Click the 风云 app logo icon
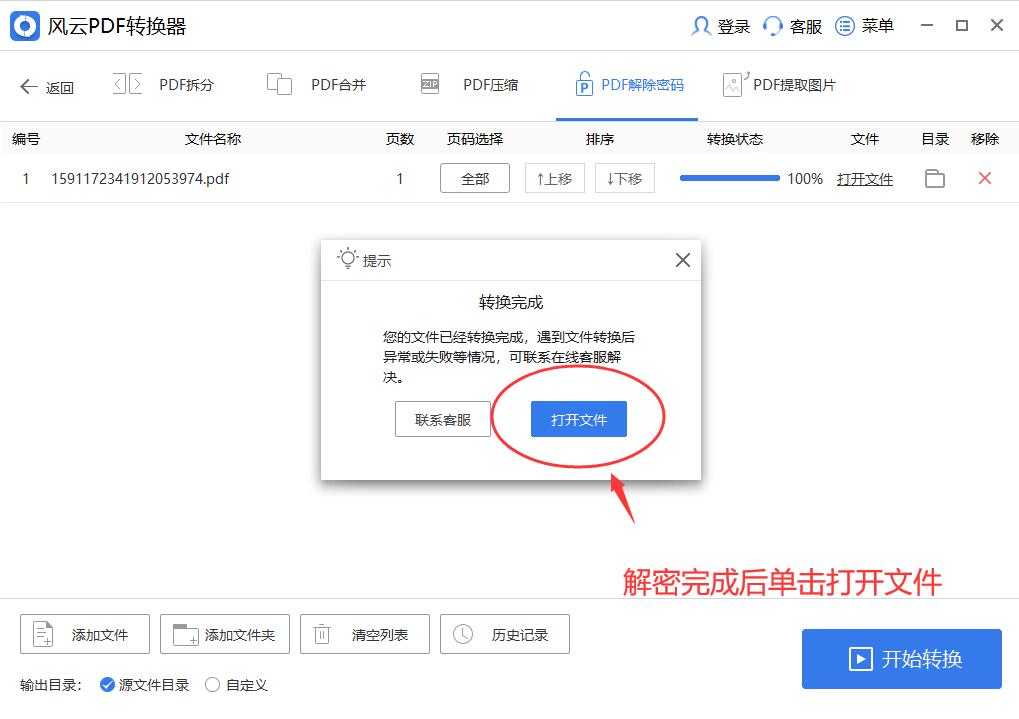 22,24
